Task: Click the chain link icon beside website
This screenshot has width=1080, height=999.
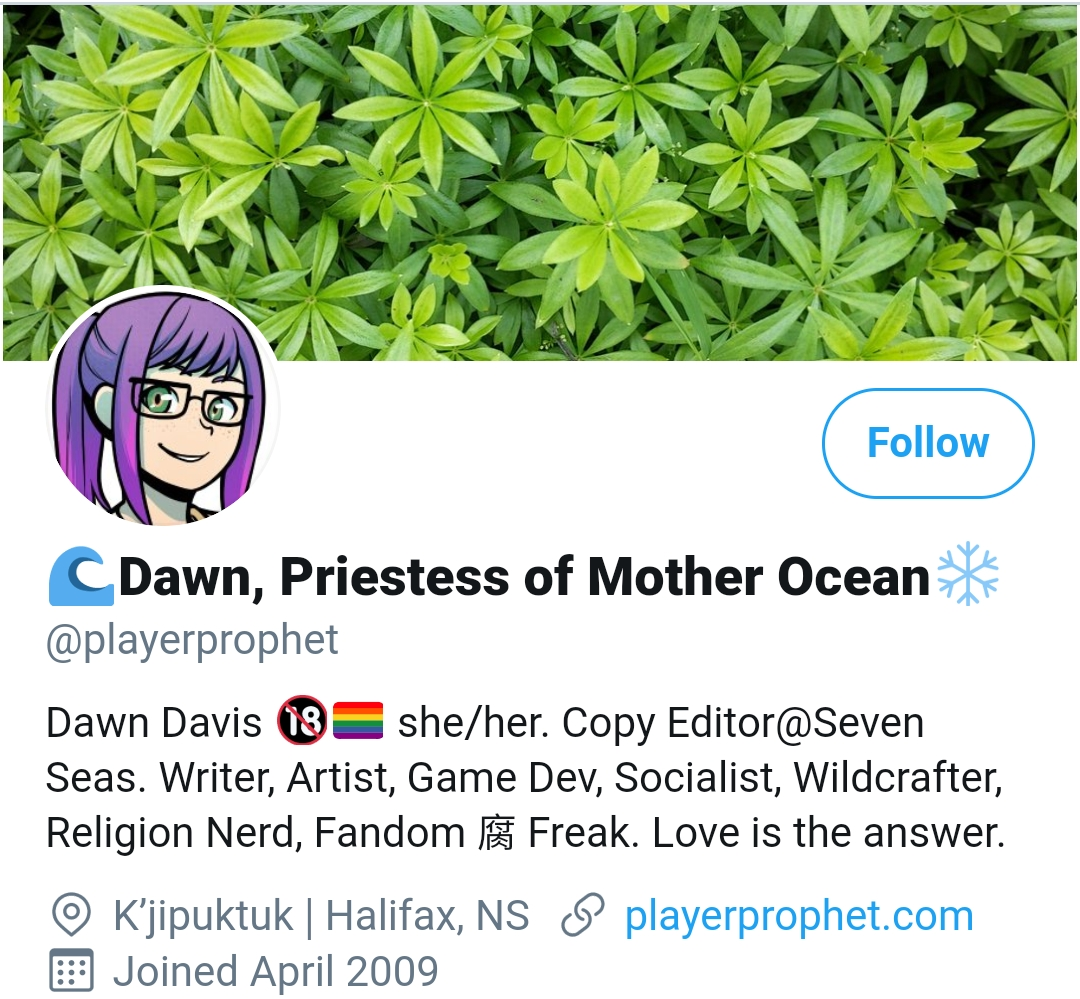Action: click(583, 916)
